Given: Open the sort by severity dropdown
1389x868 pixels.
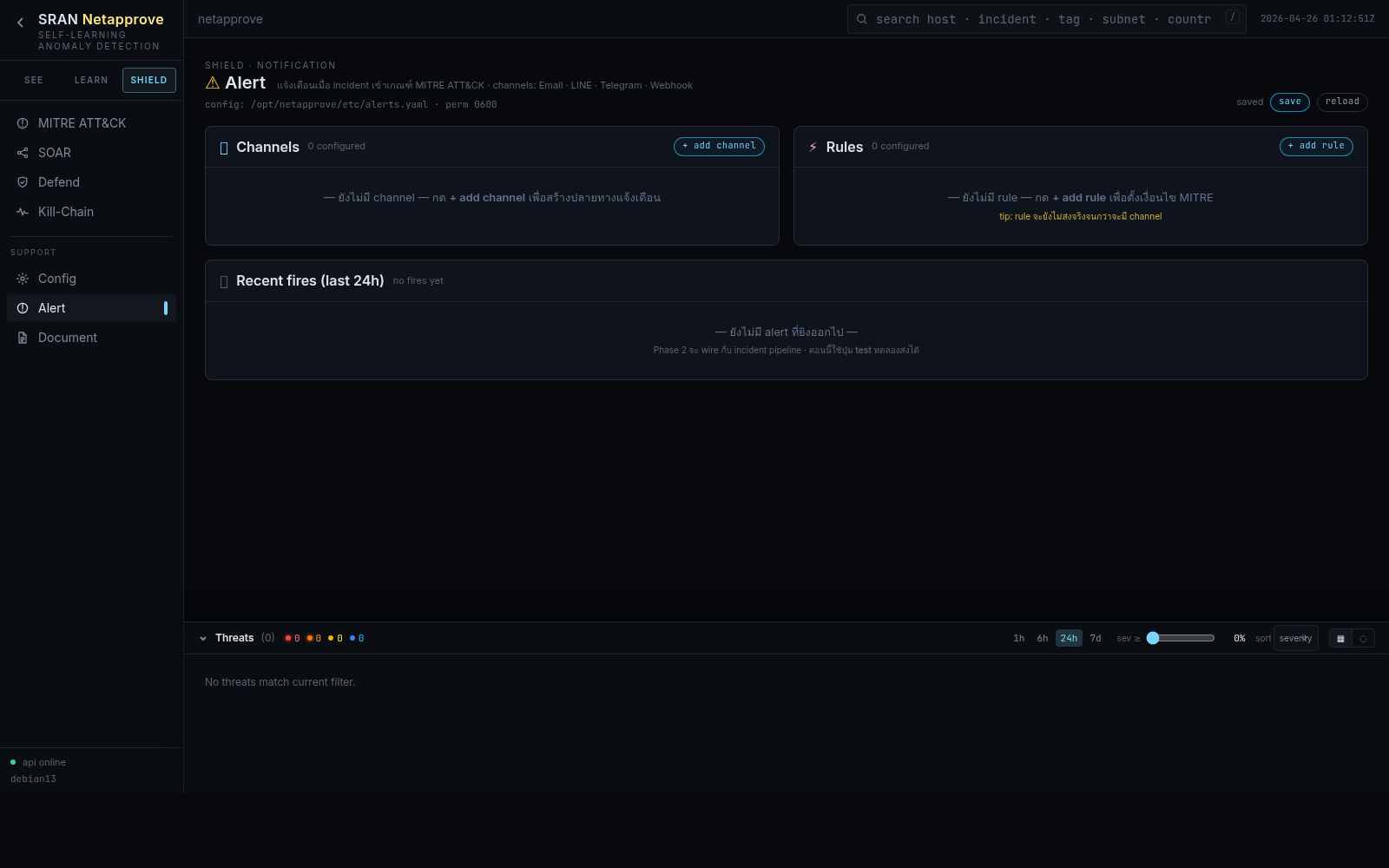Looking at the screenshot, I should tap(1295, 639).
